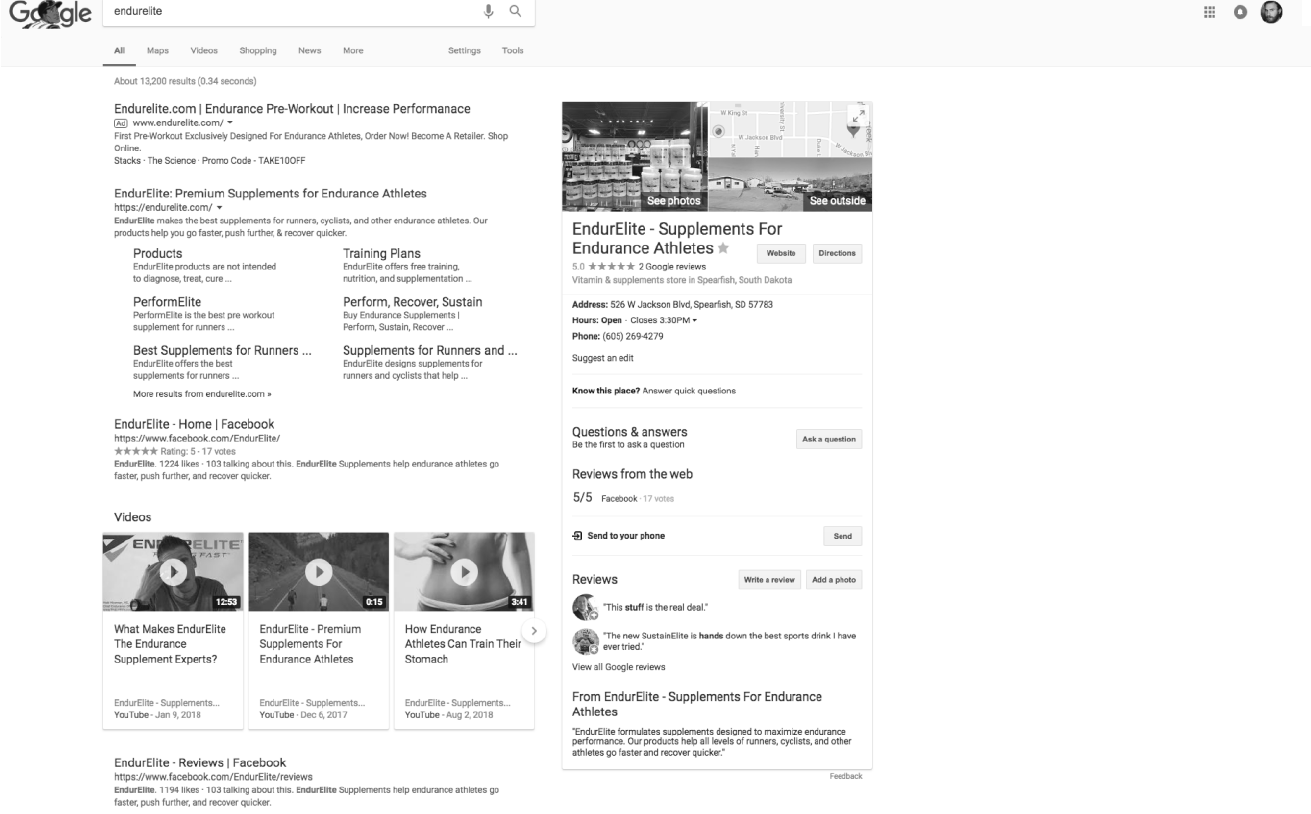
Task: Click the Feedback link
Action: click(845, 776)
